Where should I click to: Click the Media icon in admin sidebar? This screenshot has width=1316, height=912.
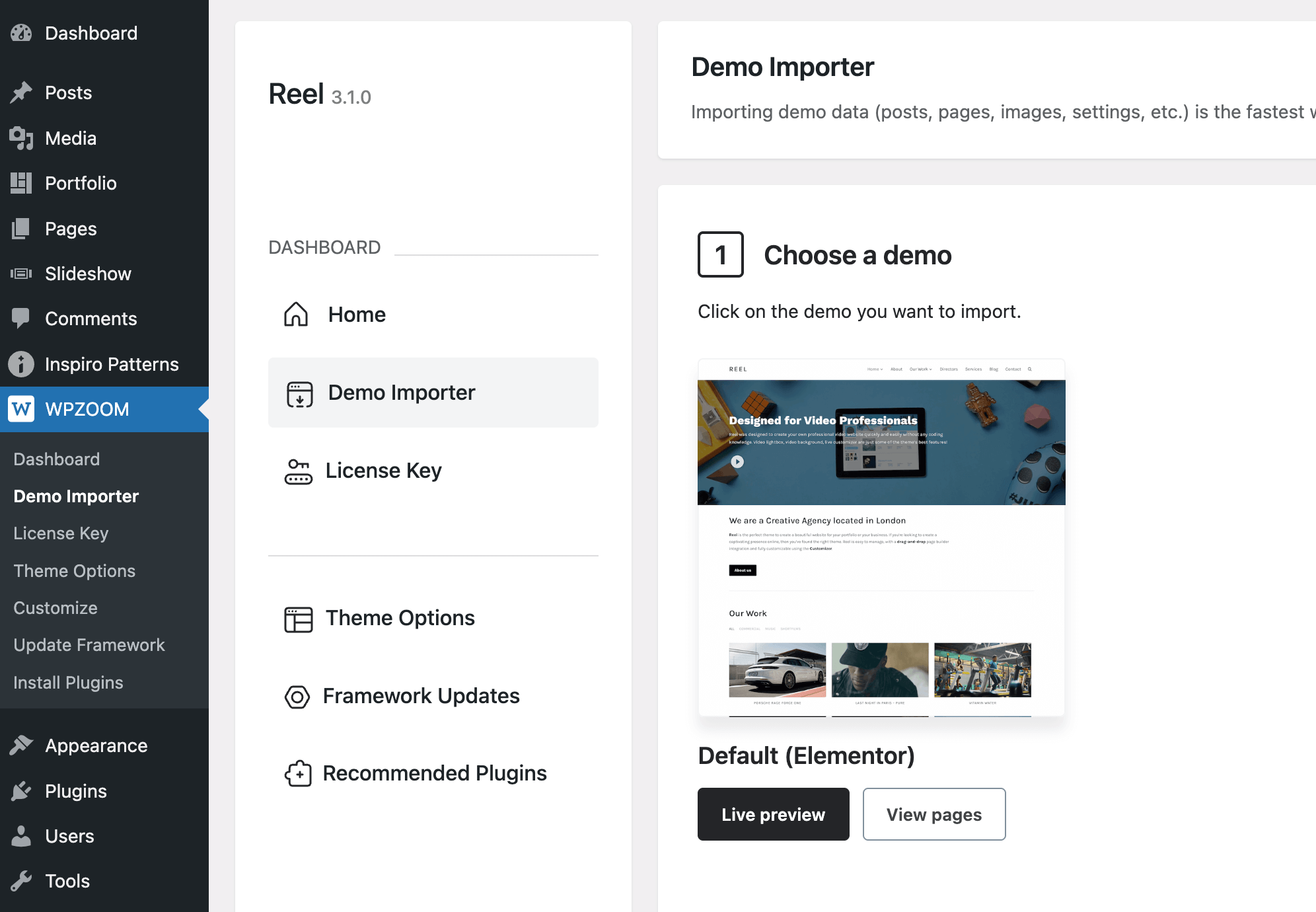pyautogui.click(x=21, y=138)
